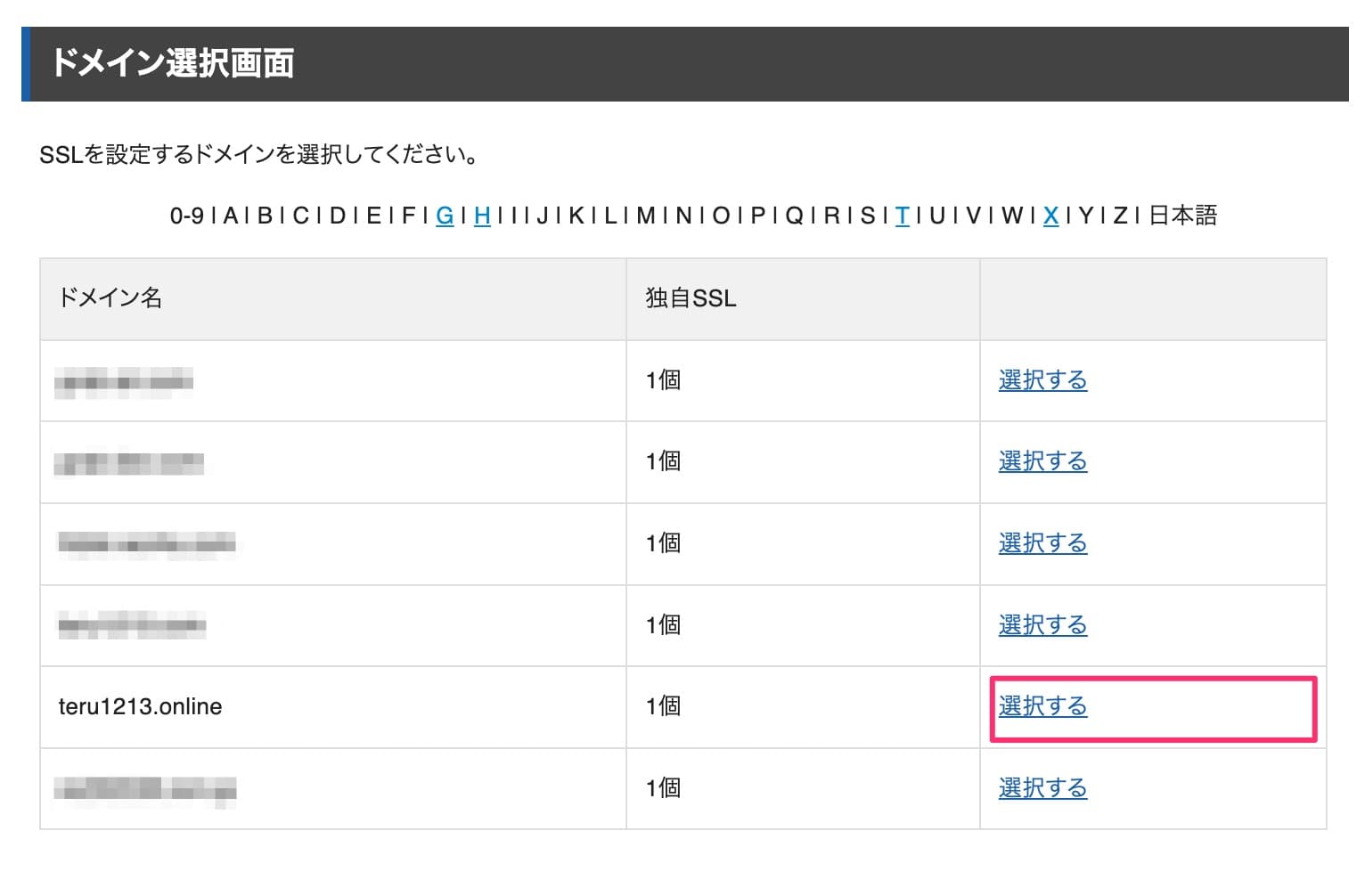Viewport: 1365px width, 896px height.
Task: Filter domains by the letter T
Action: pyautogui.click(x=903, y=216)
